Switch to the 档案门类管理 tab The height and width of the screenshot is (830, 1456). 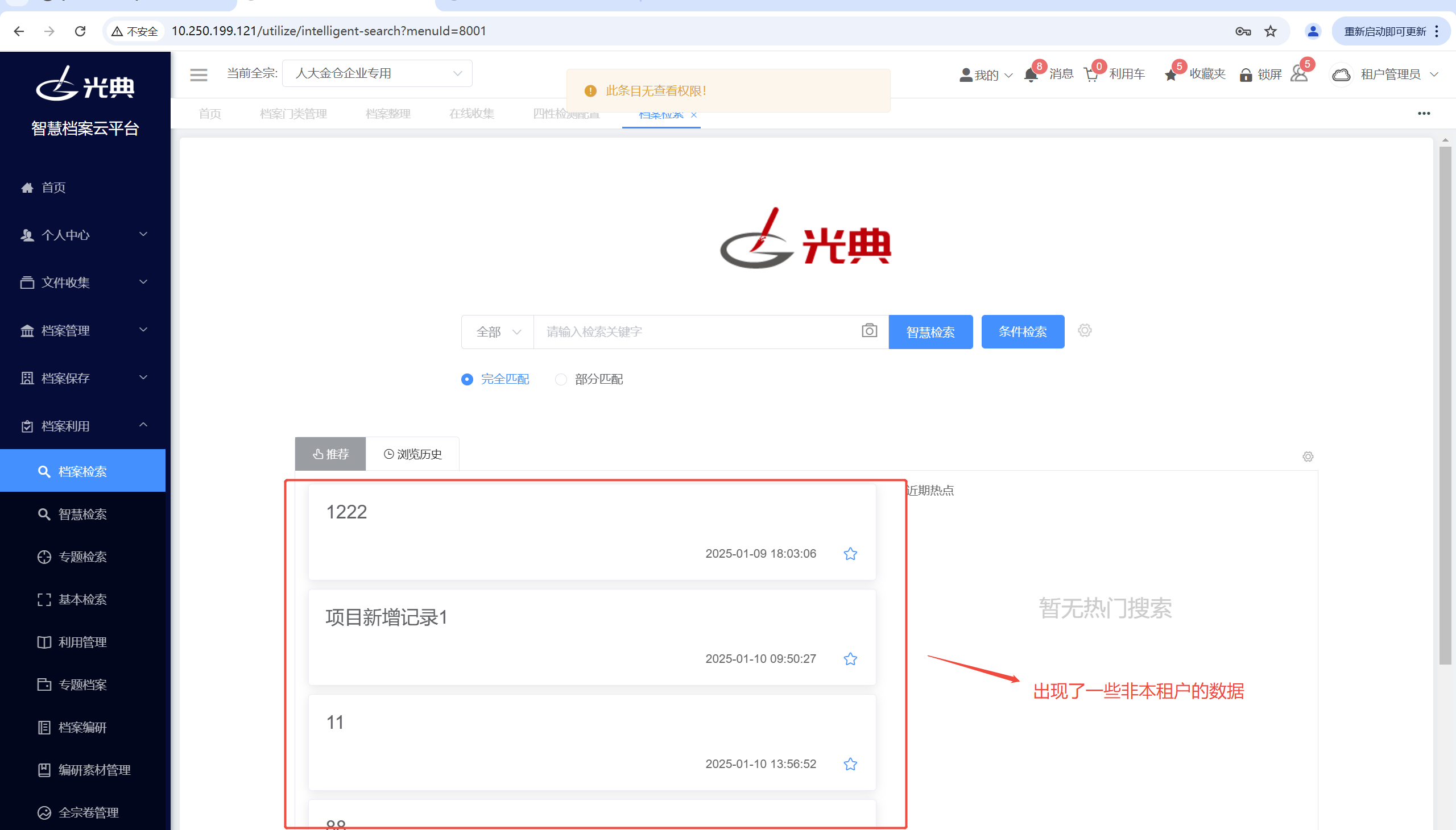point(293,114)
